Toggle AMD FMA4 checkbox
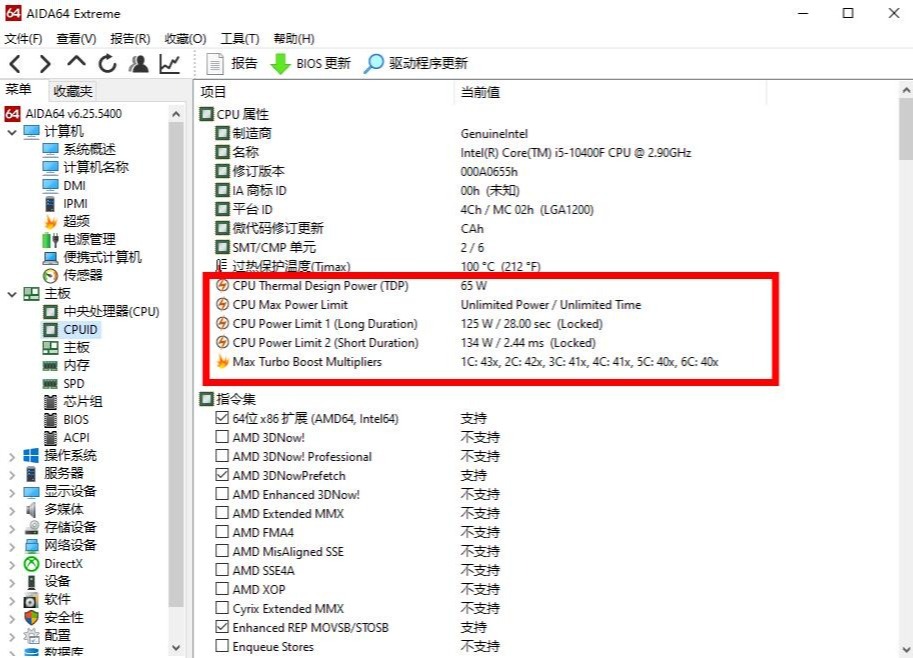 click(222, 532)
